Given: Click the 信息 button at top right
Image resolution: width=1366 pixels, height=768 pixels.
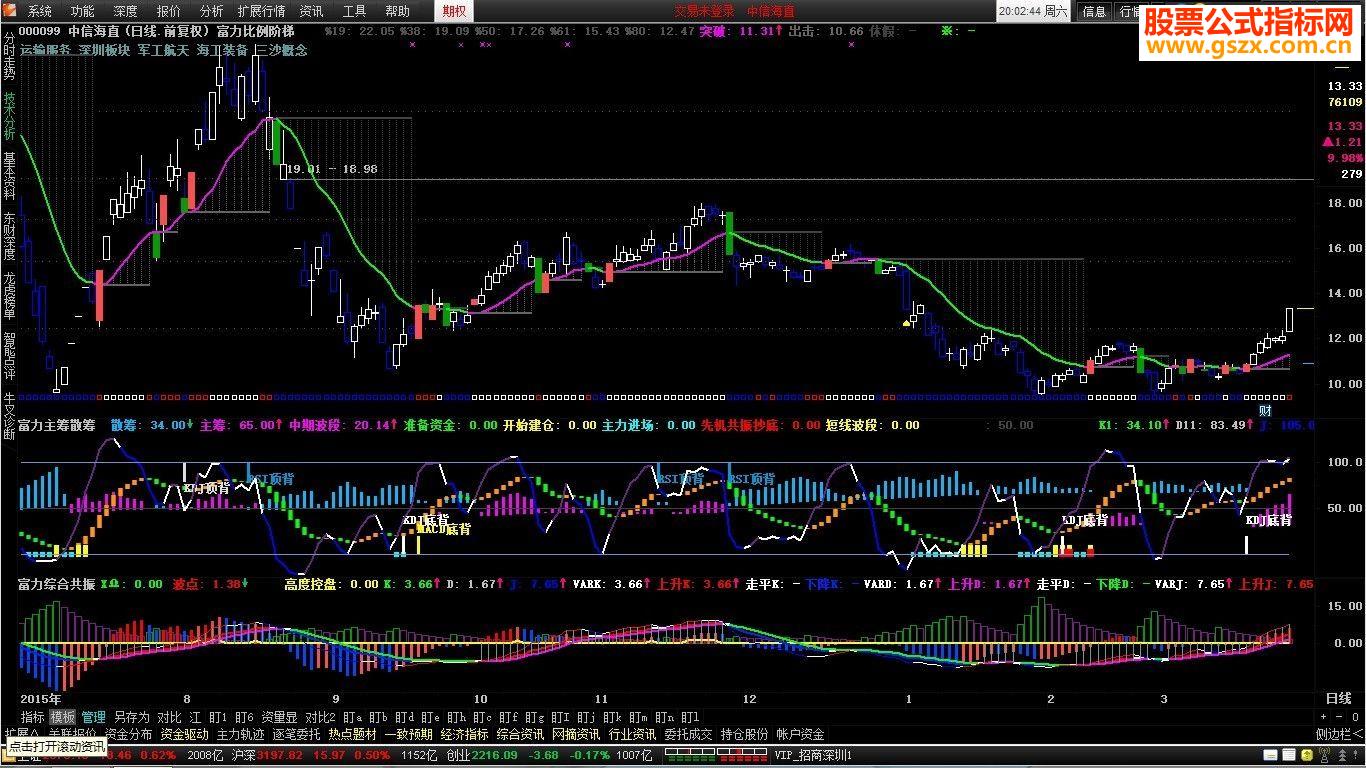Looking at the screenshot, I should tap(1095, 11).
